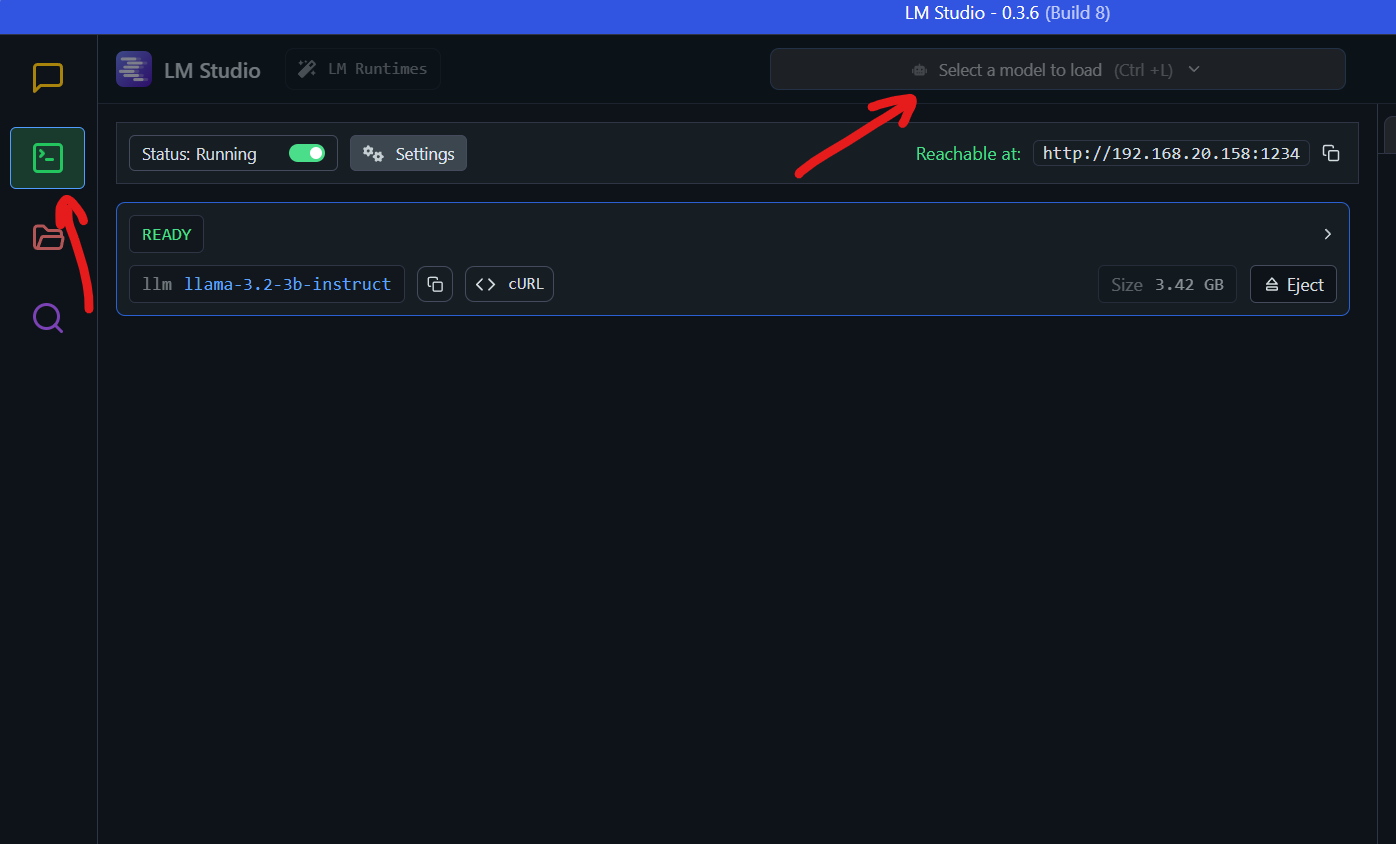The height and width of the screenshot is (844, 1396).
Task: Copy the llama-3.2-3b-instruct model identifier
Action: click(435, 284)
